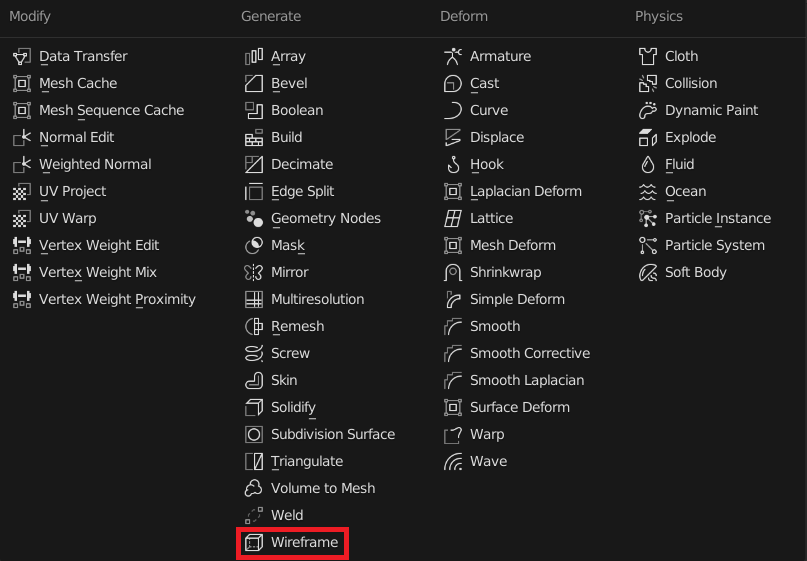Click the Wireframe modifier icon
807x561 pixels.
click(254, 542)
